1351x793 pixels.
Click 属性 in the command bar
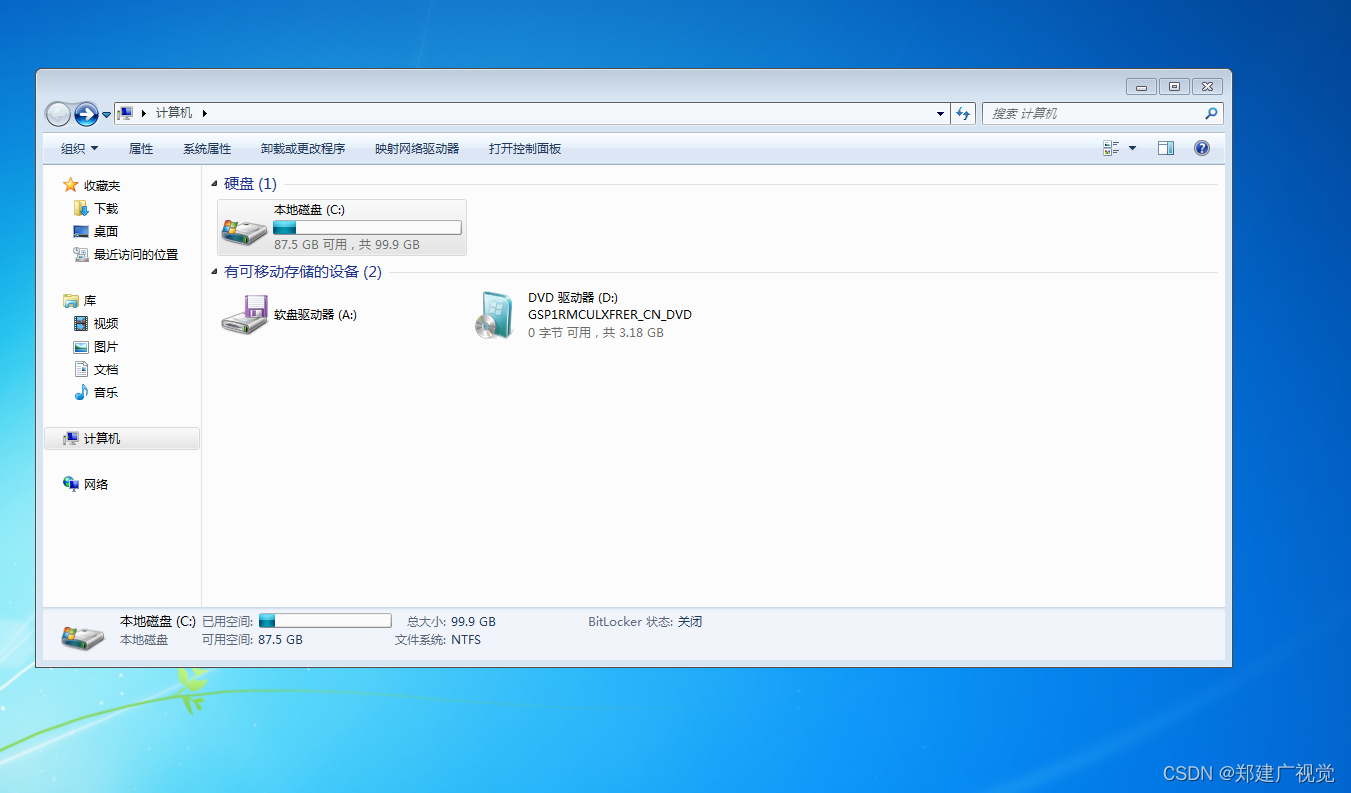click(141, 149)
